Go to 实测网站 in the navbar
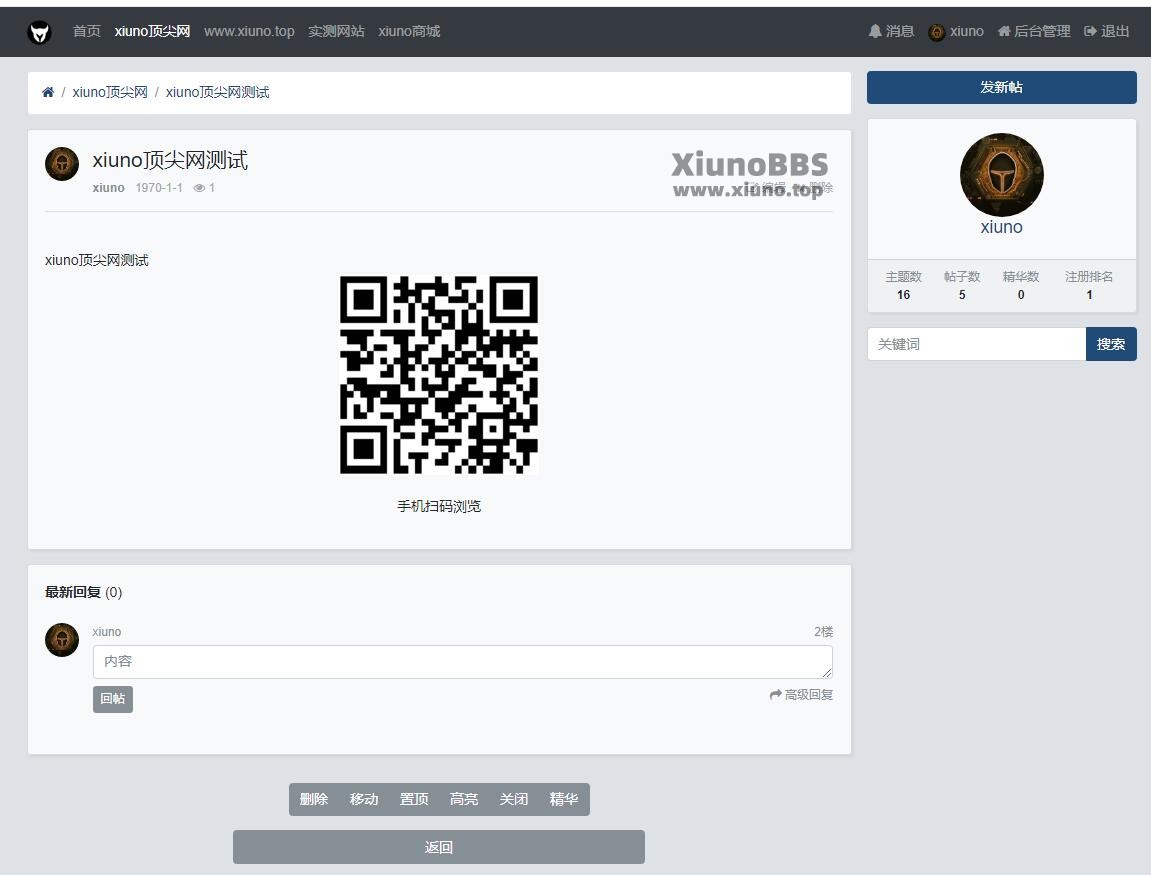1151x875 pixels. point(336,31)
